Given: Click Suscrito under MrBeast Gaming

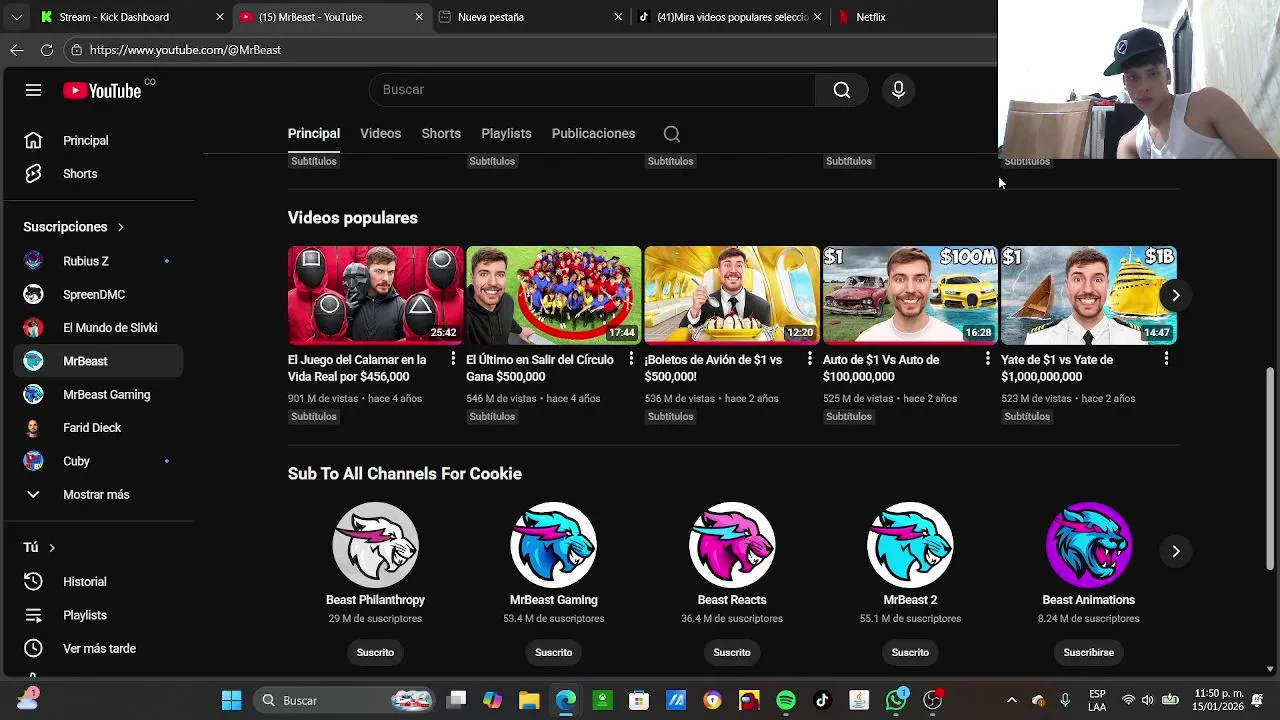Looking at the screenshot, I should tap(553, 652).
